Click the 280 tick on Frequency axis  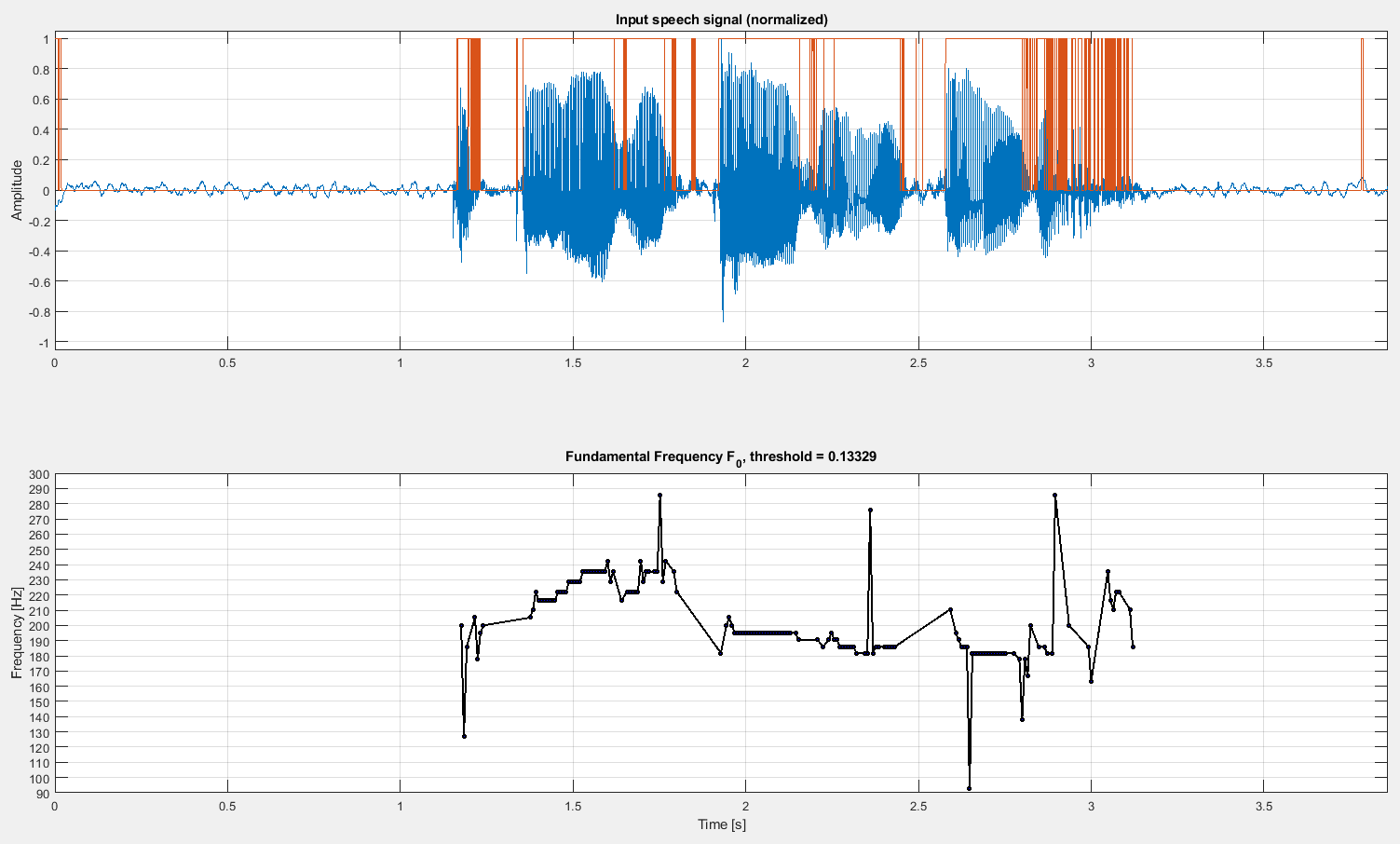[x=40, y=505]
